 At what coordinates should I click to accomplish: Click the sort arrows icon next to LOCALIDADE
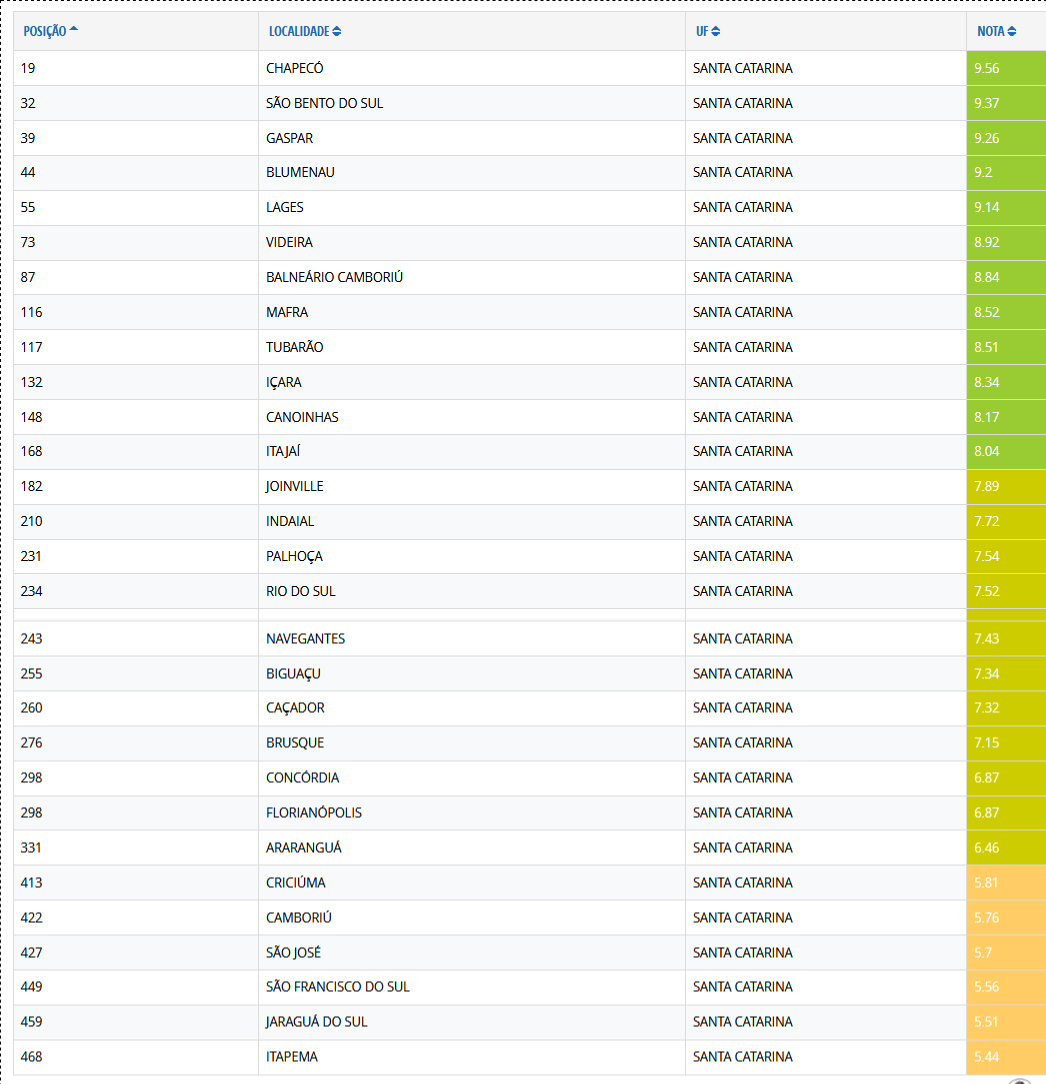(337, 32)
